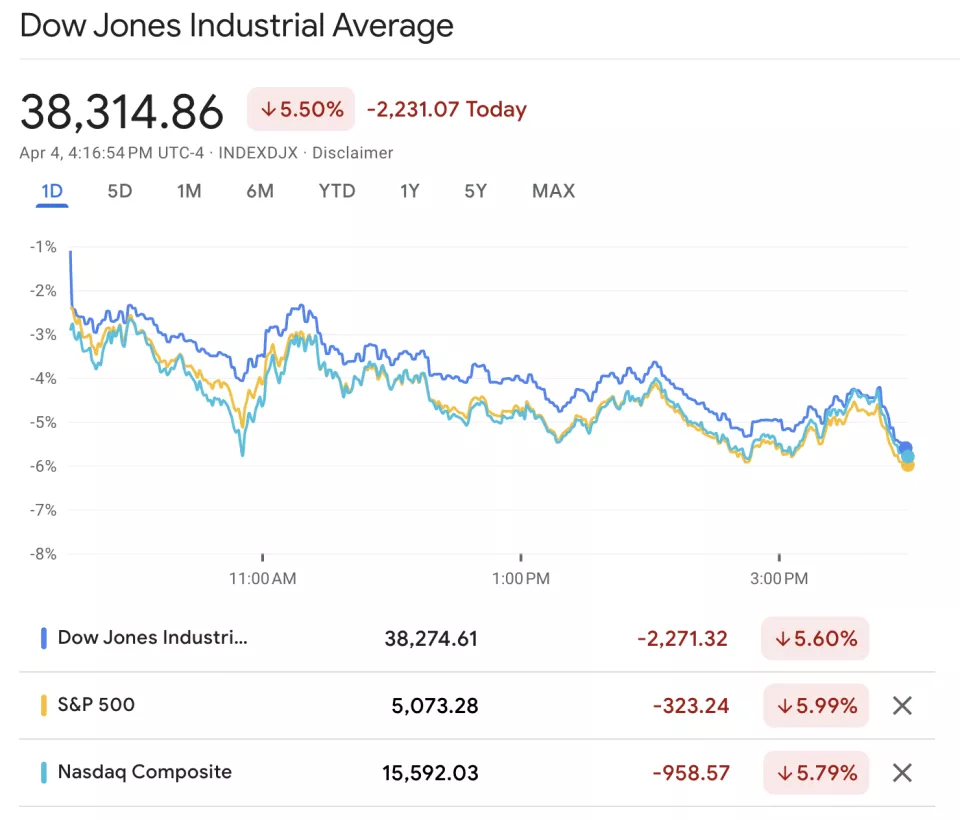This screenshot has height=820, width=960.
Task: Click the blue Dow Jones color swatch
Action: (x=44, y=638)
